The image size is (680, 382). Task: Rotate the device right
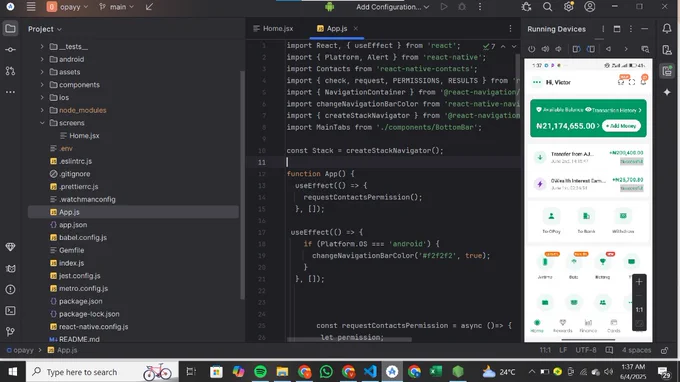pyautogui.click(x=591, y=49)
